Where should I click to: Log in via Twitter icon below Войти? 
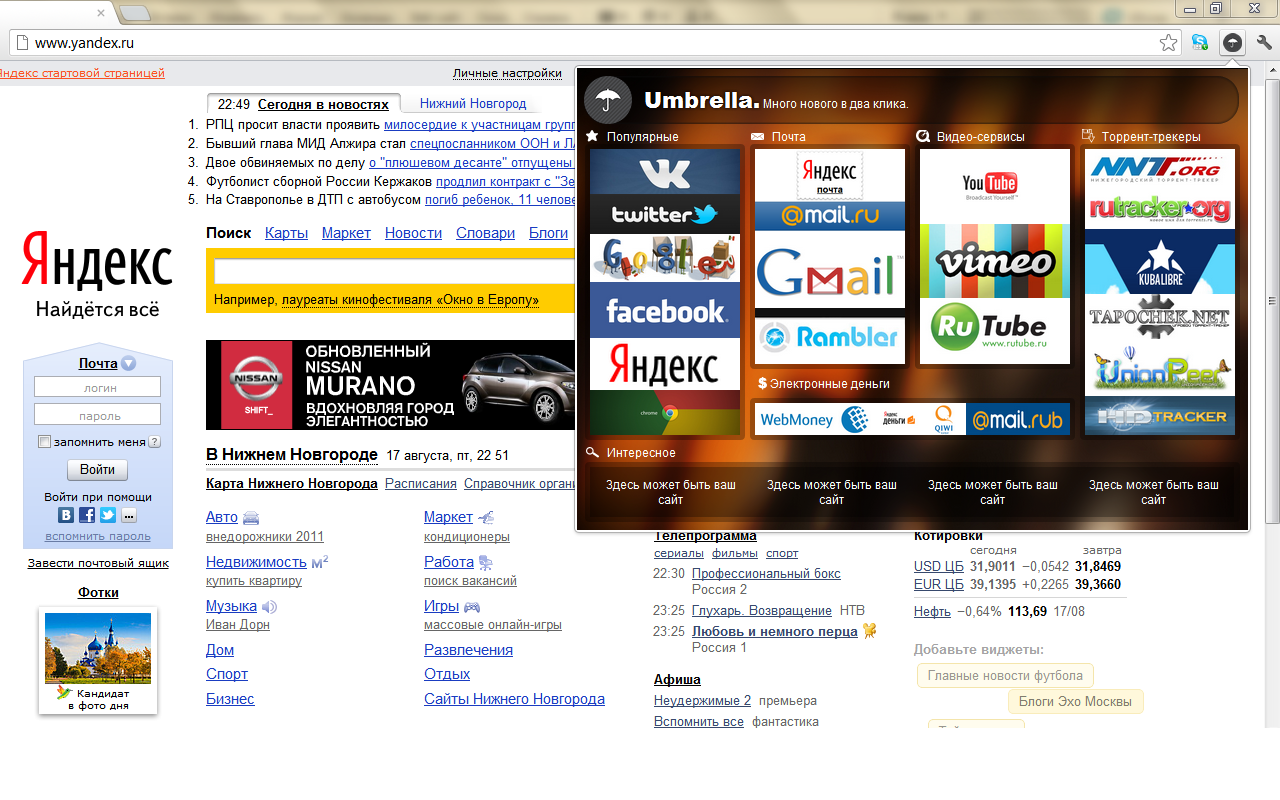pos(108,516)
